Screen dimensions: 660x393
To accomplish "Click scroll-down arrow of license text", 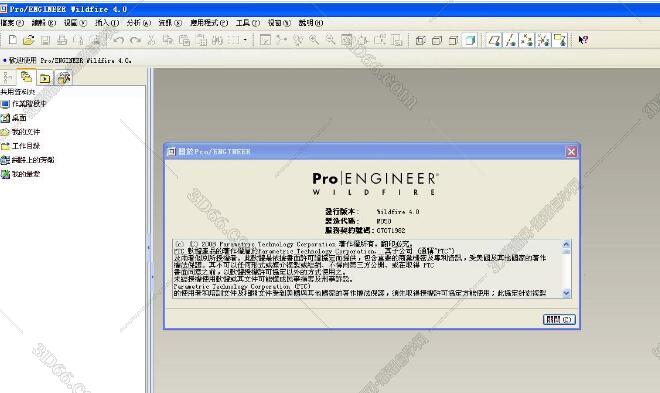I will point(566,293).
